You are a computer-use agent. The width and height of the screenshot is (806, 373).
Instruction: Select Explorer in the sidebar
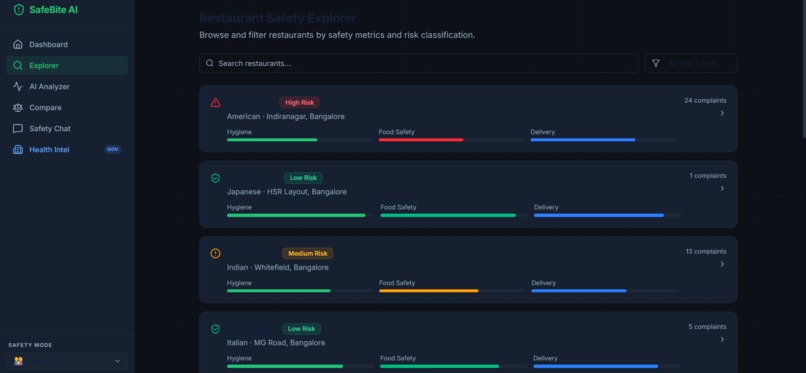[x=67, y=66]
